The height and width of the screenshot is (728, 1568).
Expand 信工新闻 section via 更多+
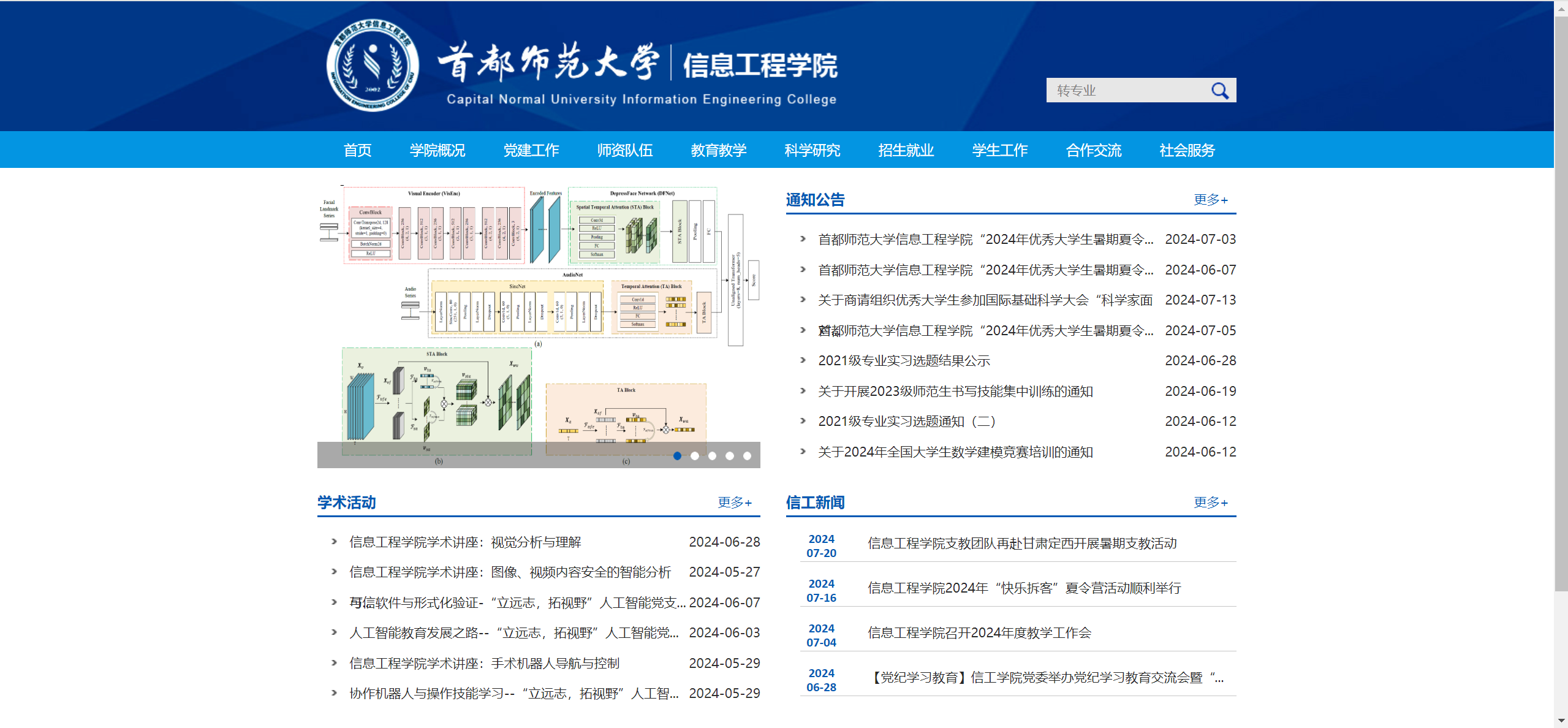pyautogui.click(x=1210, y=502)
